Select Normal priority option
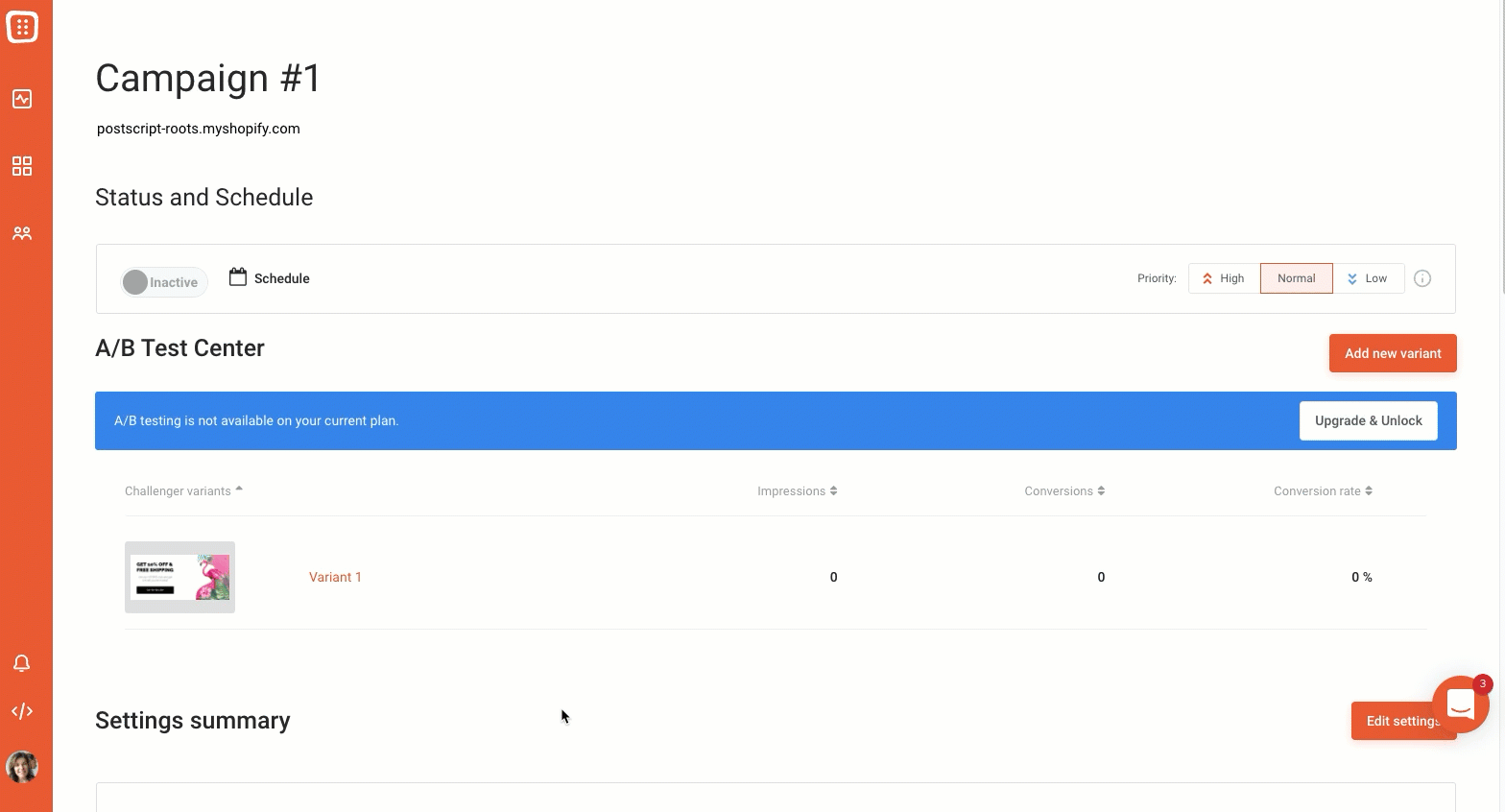The height and width of the screenshot is (812, 1505). 1296,278
